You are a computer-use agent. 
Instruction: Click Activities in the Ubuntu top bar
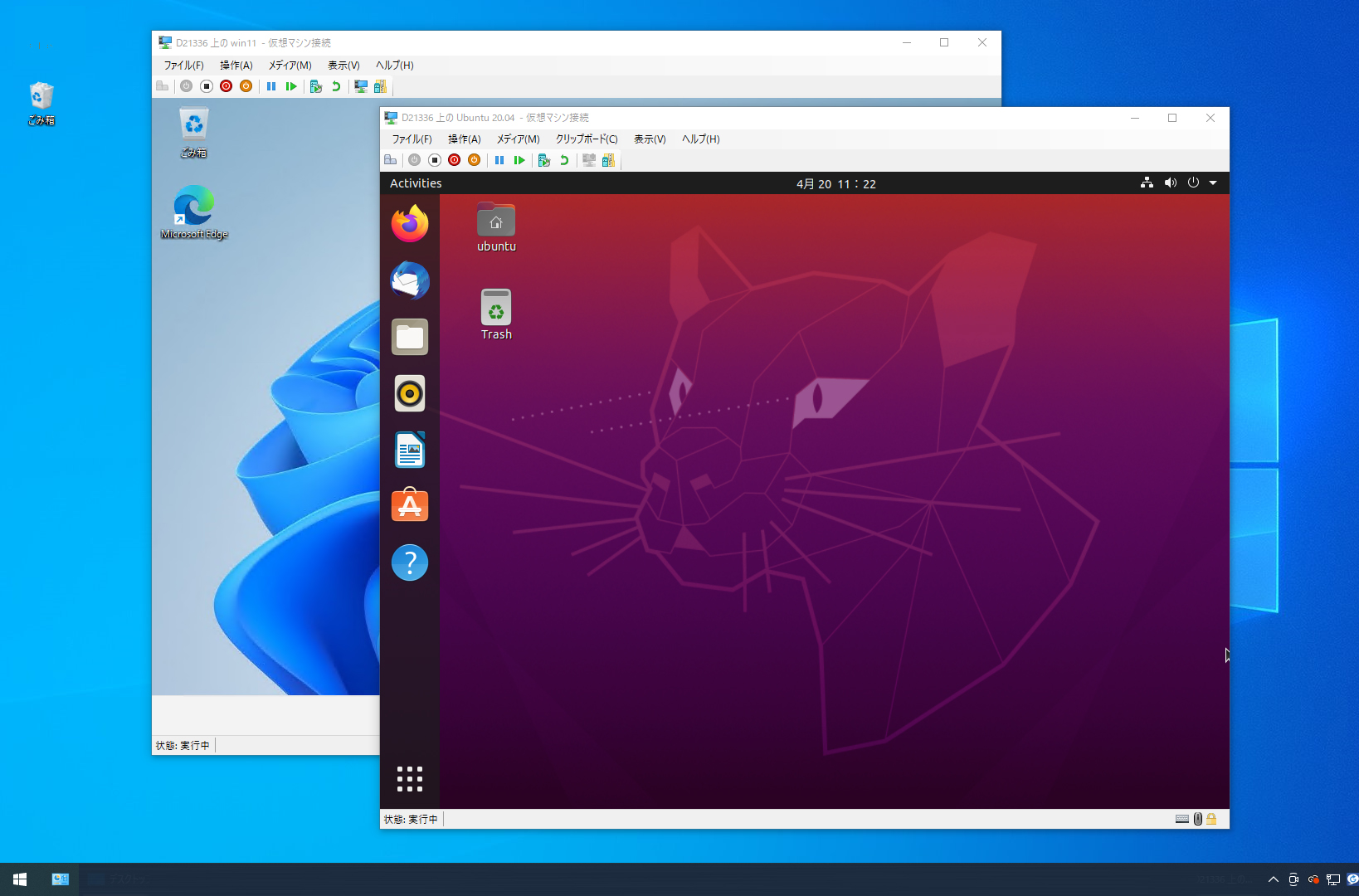416,183
